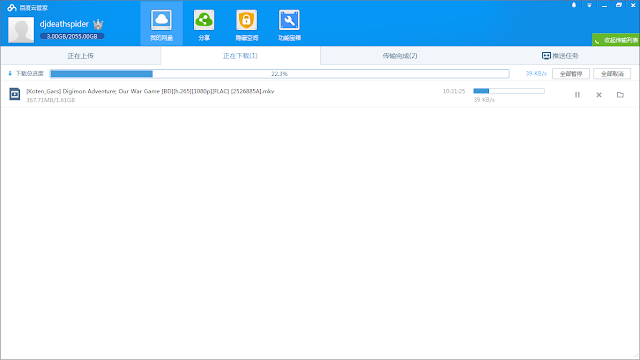
Task: Click the overall download progress bar 22.3%
Action: coord(280,74)
